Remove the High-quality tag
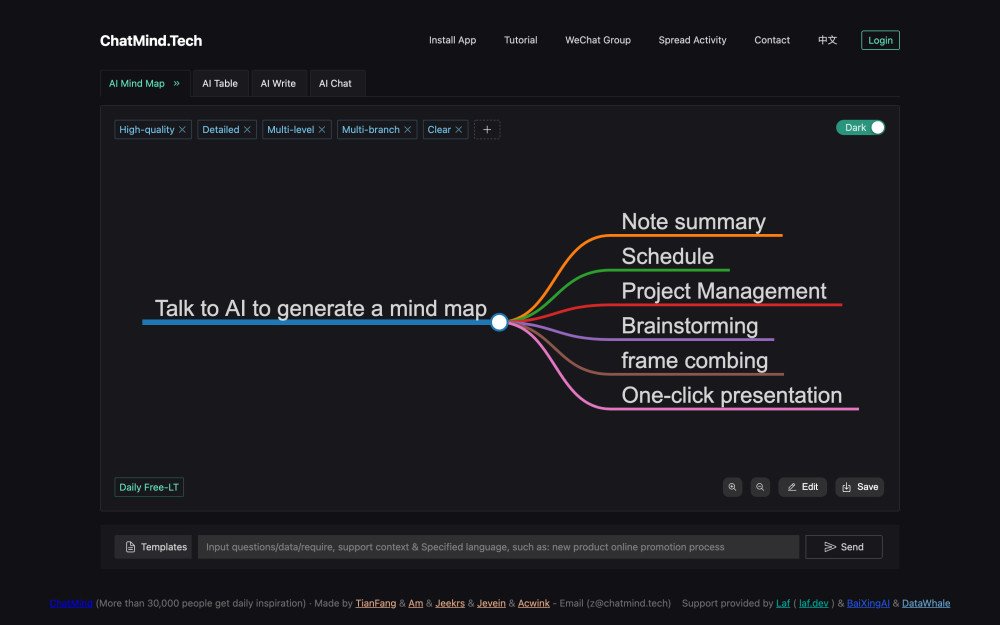 183,130
